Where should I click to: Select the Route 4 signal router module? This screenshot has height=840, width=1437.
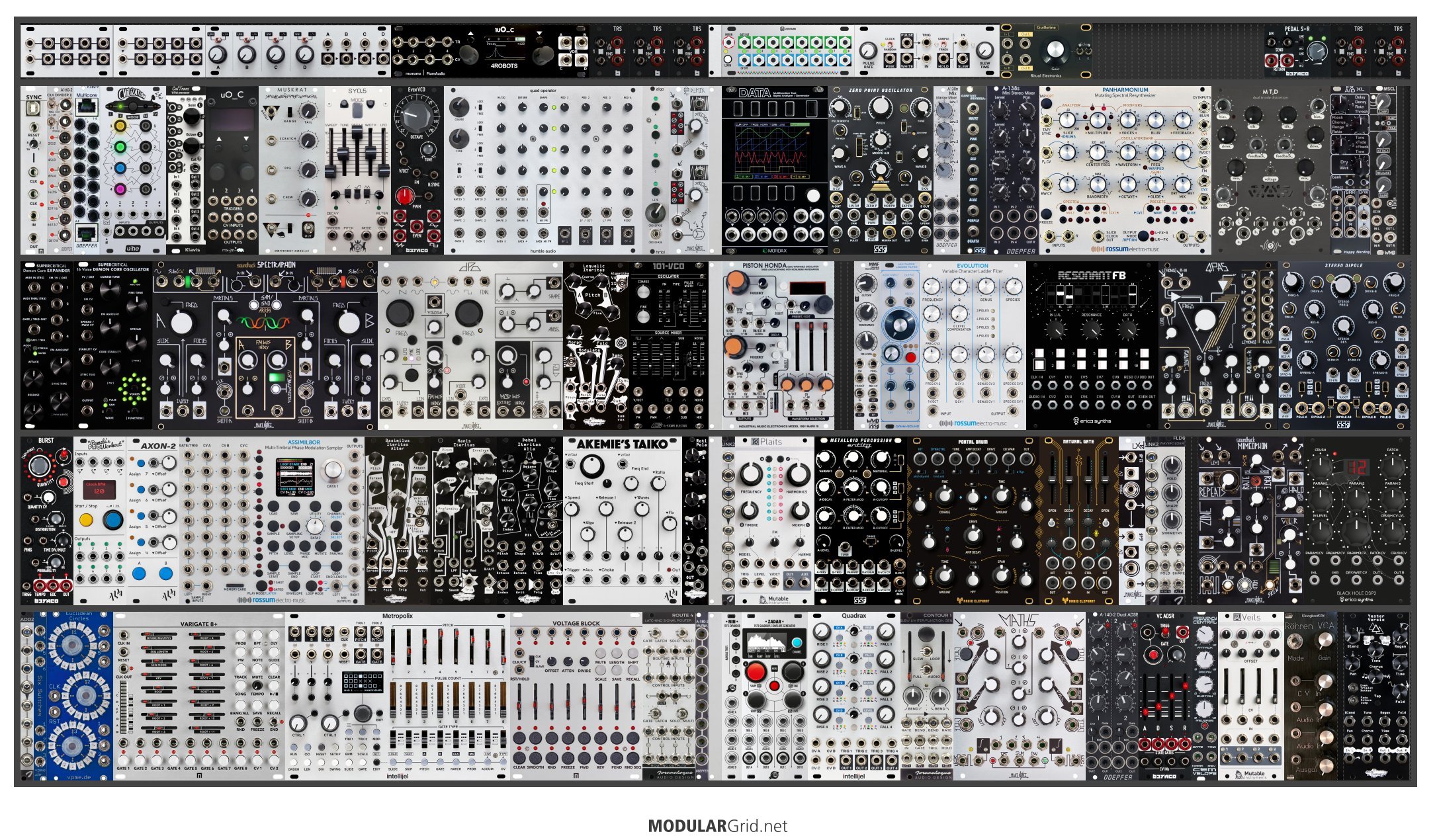[x=669, y=696]
